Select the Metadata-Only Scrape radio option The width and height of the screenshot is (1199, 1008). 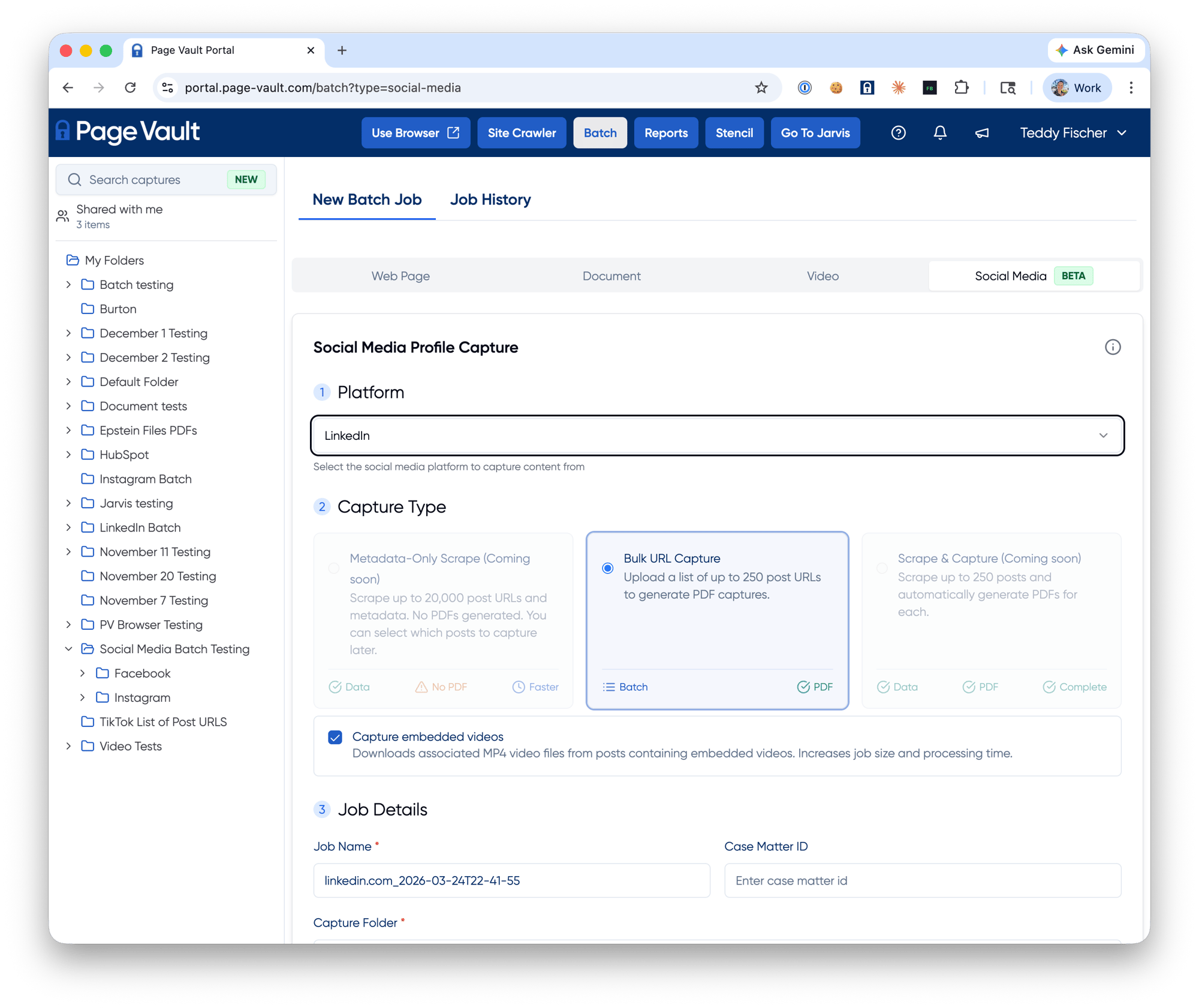[334, 568]
